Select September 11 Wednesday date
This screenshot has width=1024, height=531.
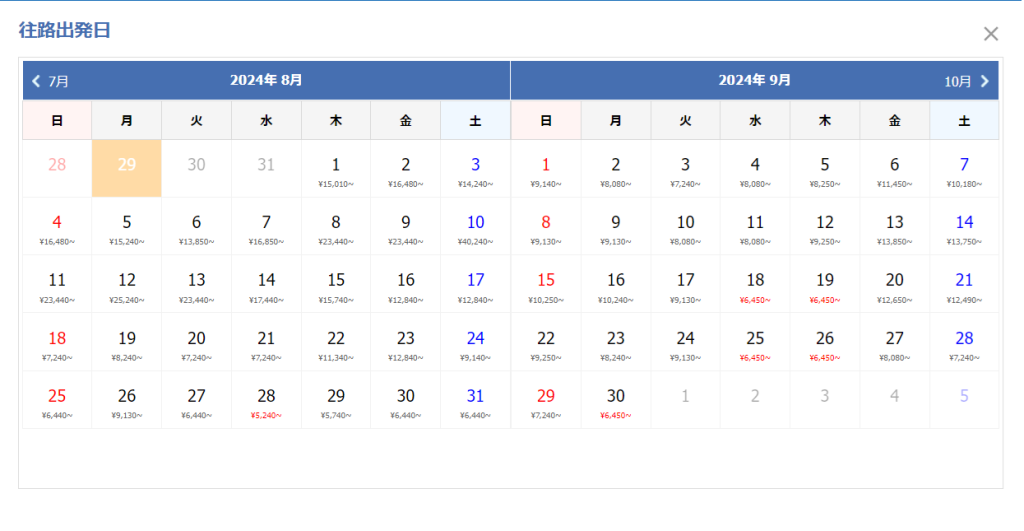click(755, 227)
